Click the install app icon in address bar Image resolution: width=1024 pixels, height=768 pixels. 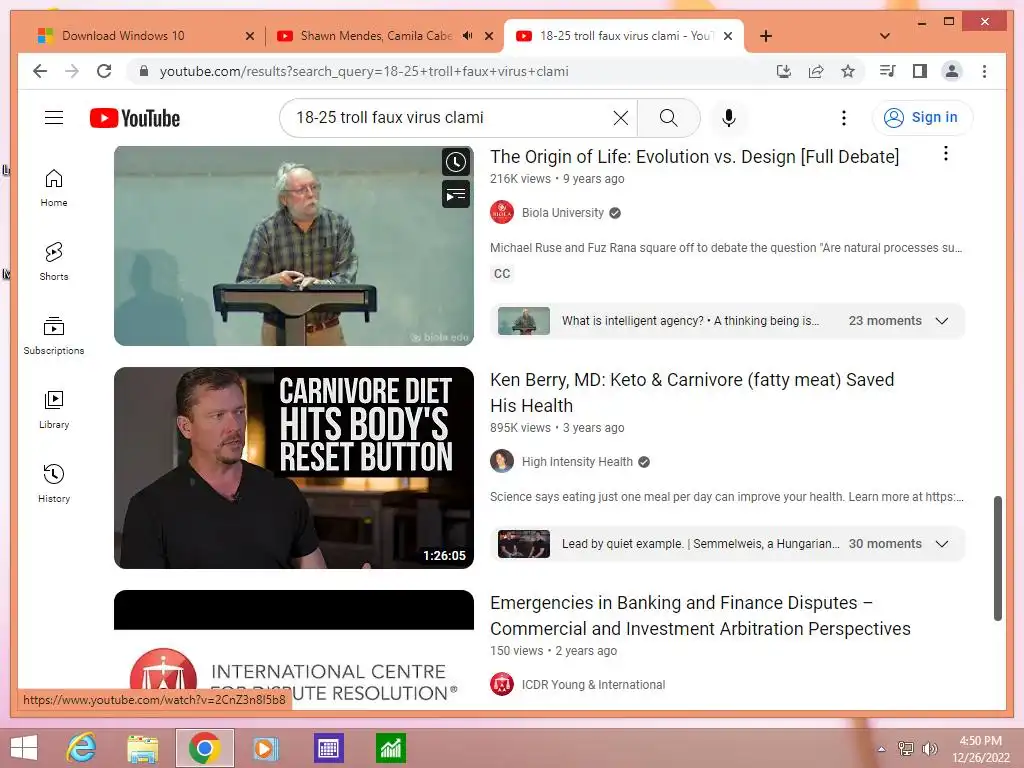click(784, 71)
